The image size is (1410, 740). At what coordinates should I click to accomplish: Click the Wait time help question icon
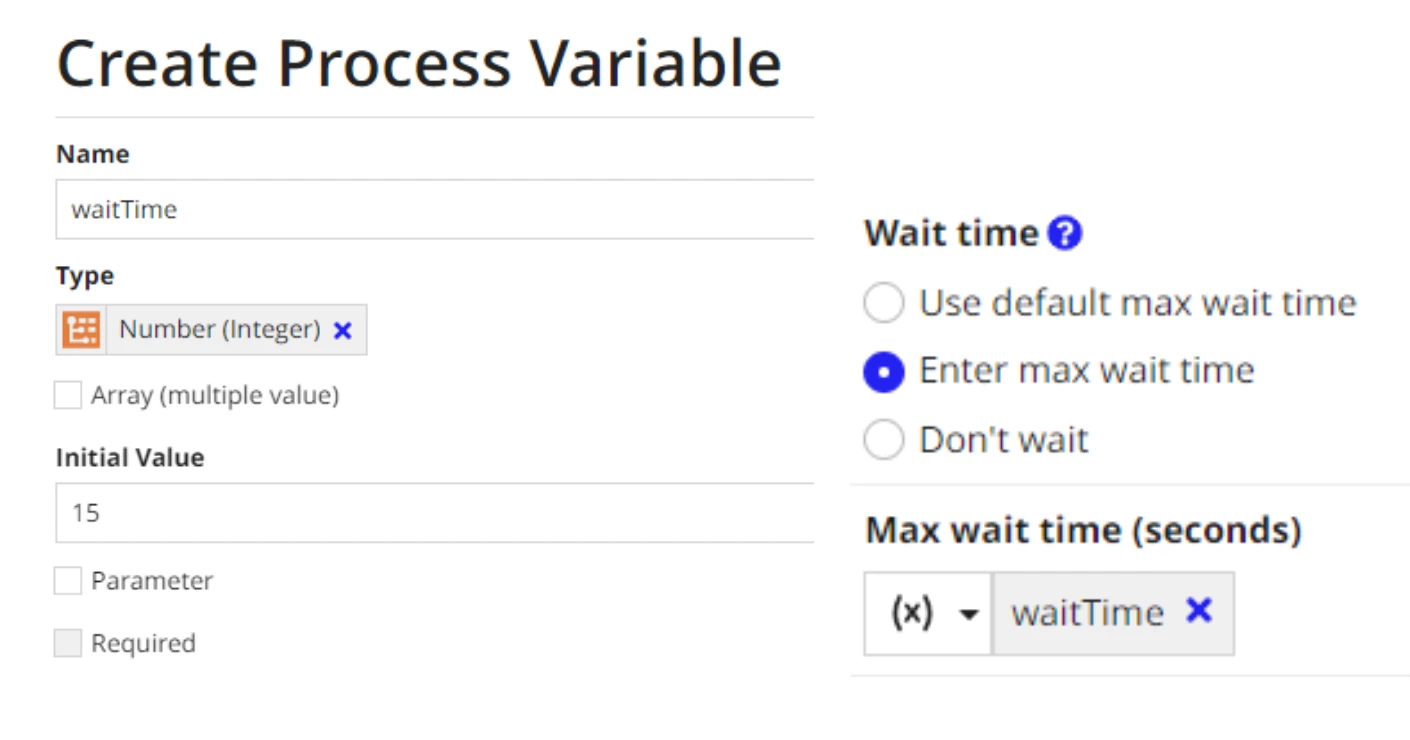point(1065,234)
